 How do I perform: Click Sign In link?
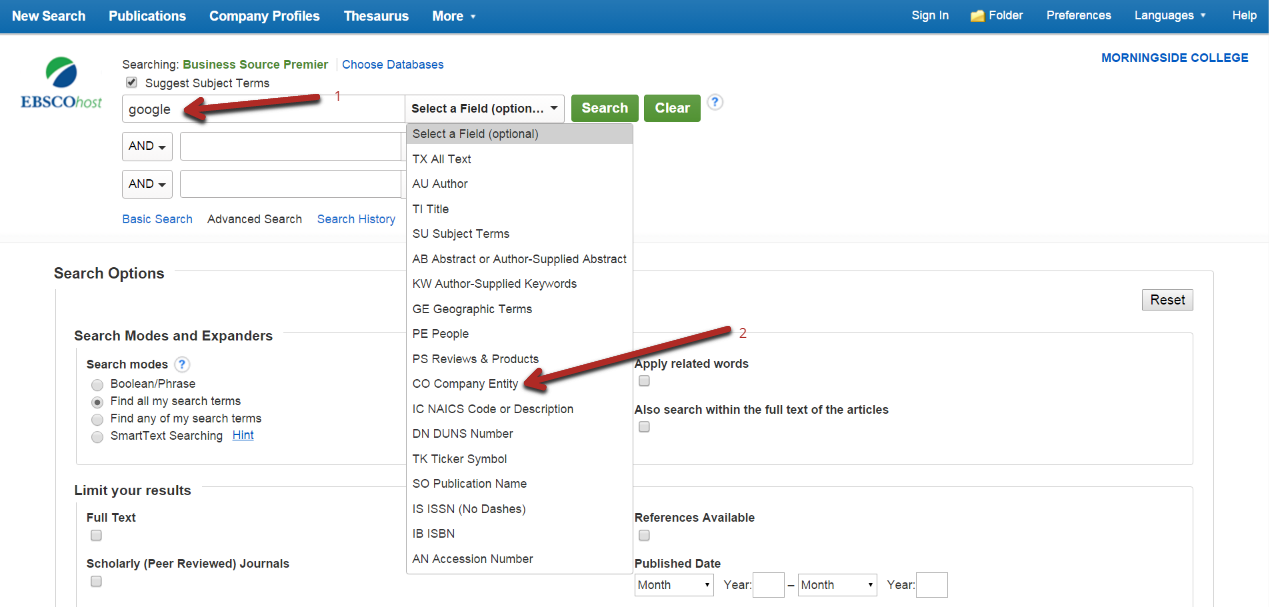tap(930, 16)
